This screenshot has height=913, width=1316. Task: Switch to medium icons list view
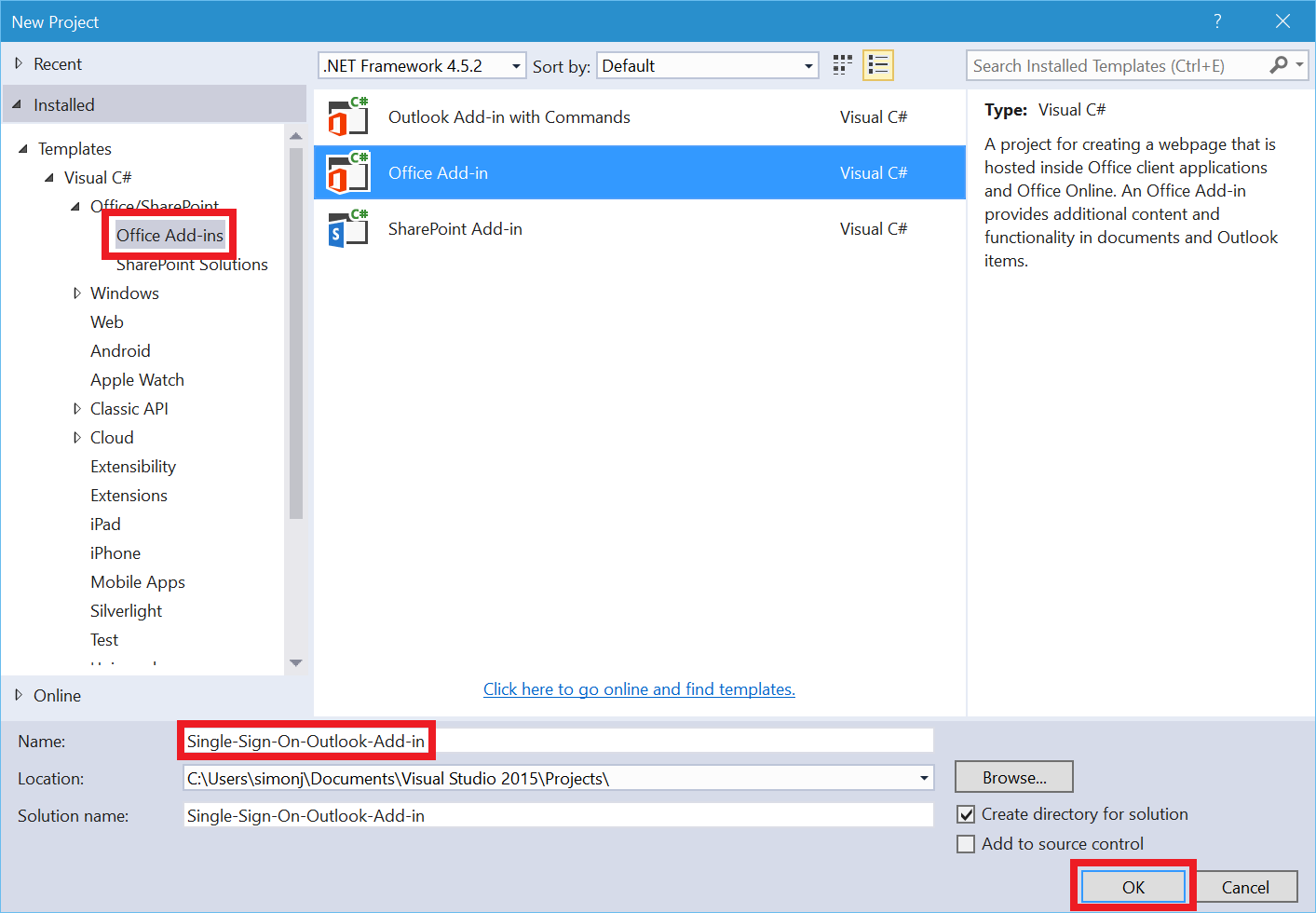[x=877, y=65]
